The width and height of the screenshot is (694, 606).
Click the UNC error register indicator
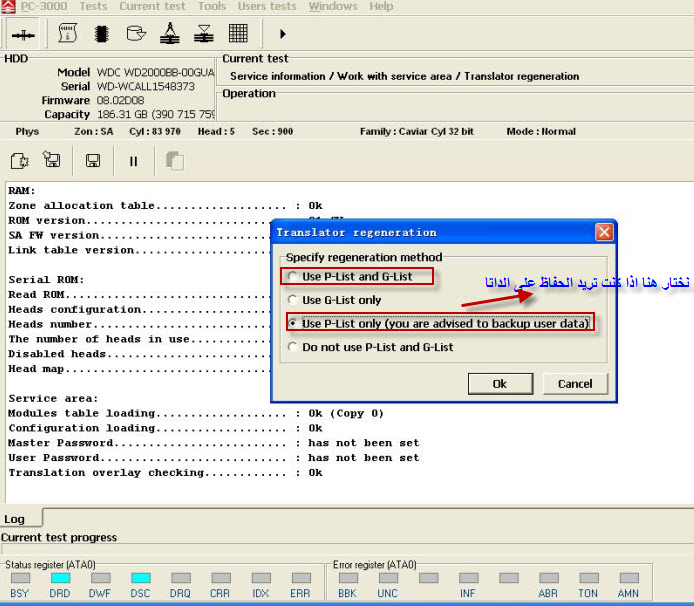pyautogui.click(x=388, y=578)
